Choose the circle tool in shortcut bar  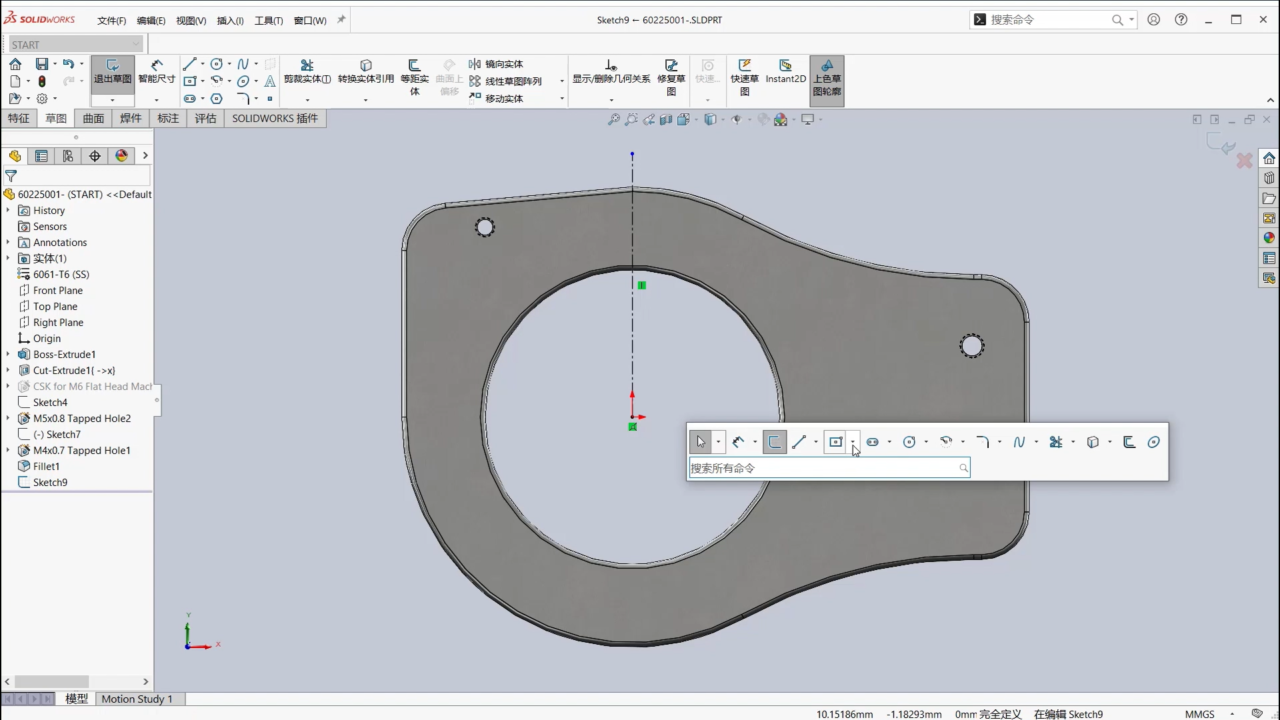tap(909, 442)
